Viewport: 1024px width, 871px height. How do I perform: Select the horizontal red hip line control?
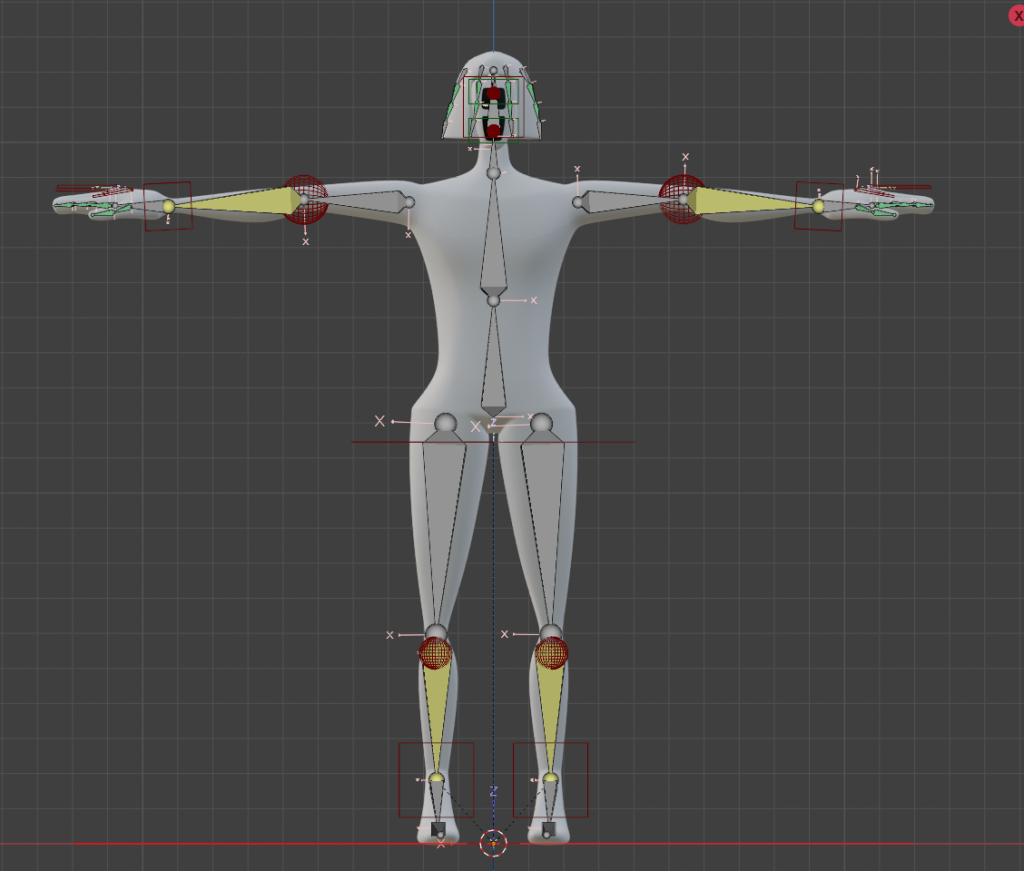coord(493,442)
